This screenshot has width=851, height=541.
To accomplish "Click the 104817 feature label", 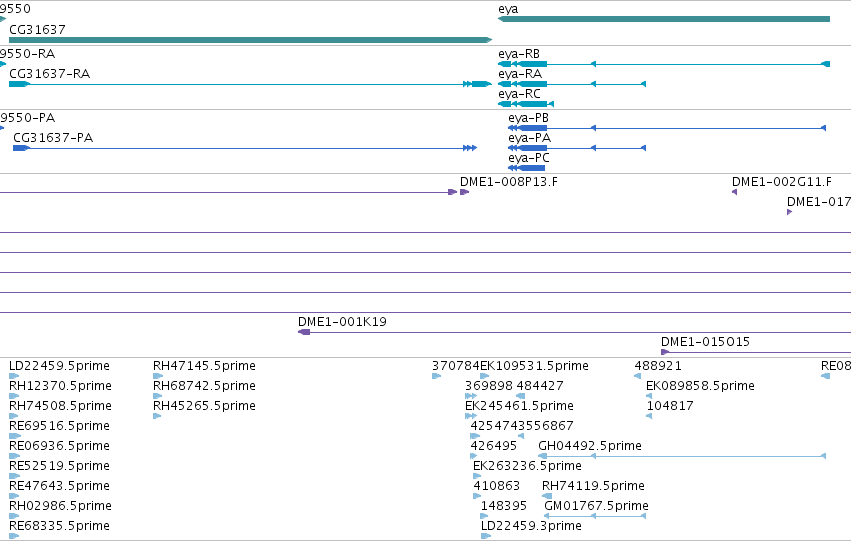I will click(x=670, y=406).
